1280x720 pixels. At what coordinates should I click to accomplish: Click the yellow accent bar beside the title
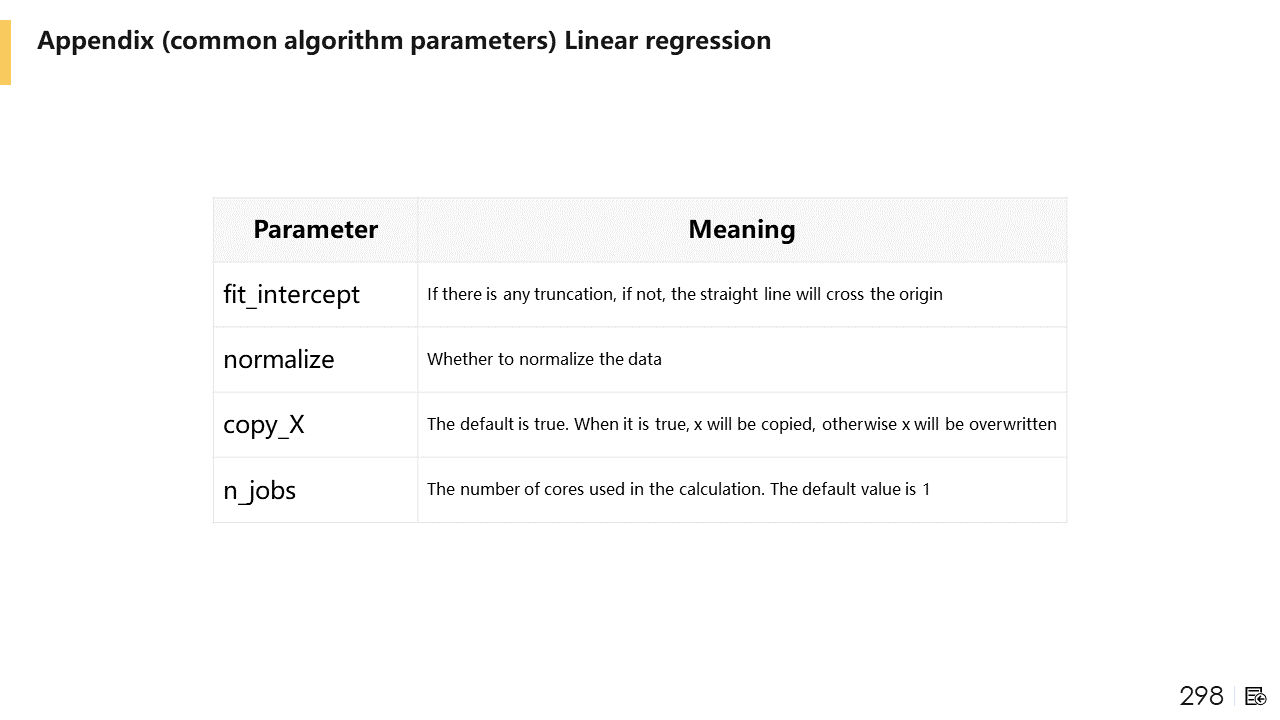pos(5,52)
